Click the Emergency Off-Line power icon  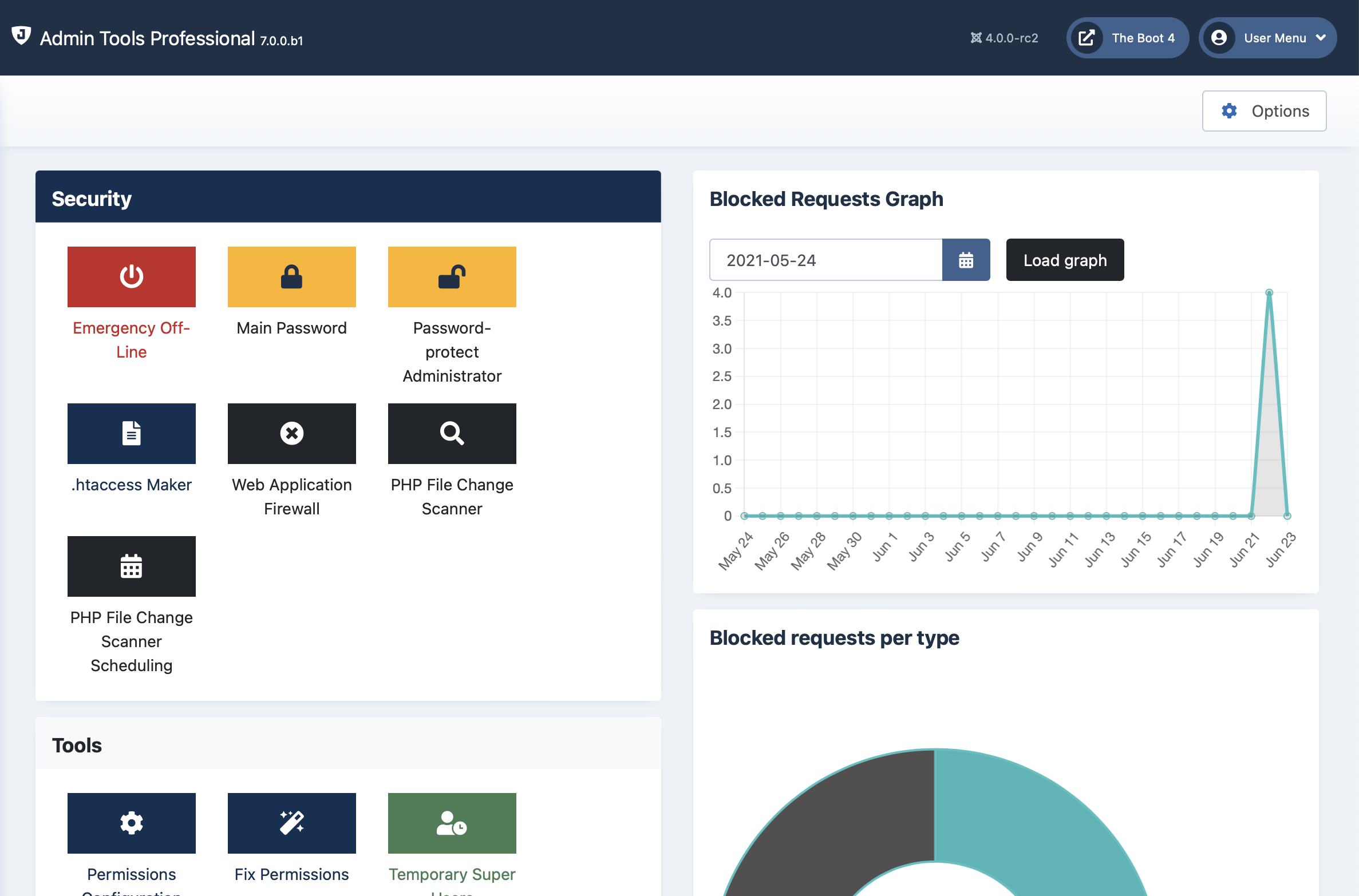click(x=131, y=276)
